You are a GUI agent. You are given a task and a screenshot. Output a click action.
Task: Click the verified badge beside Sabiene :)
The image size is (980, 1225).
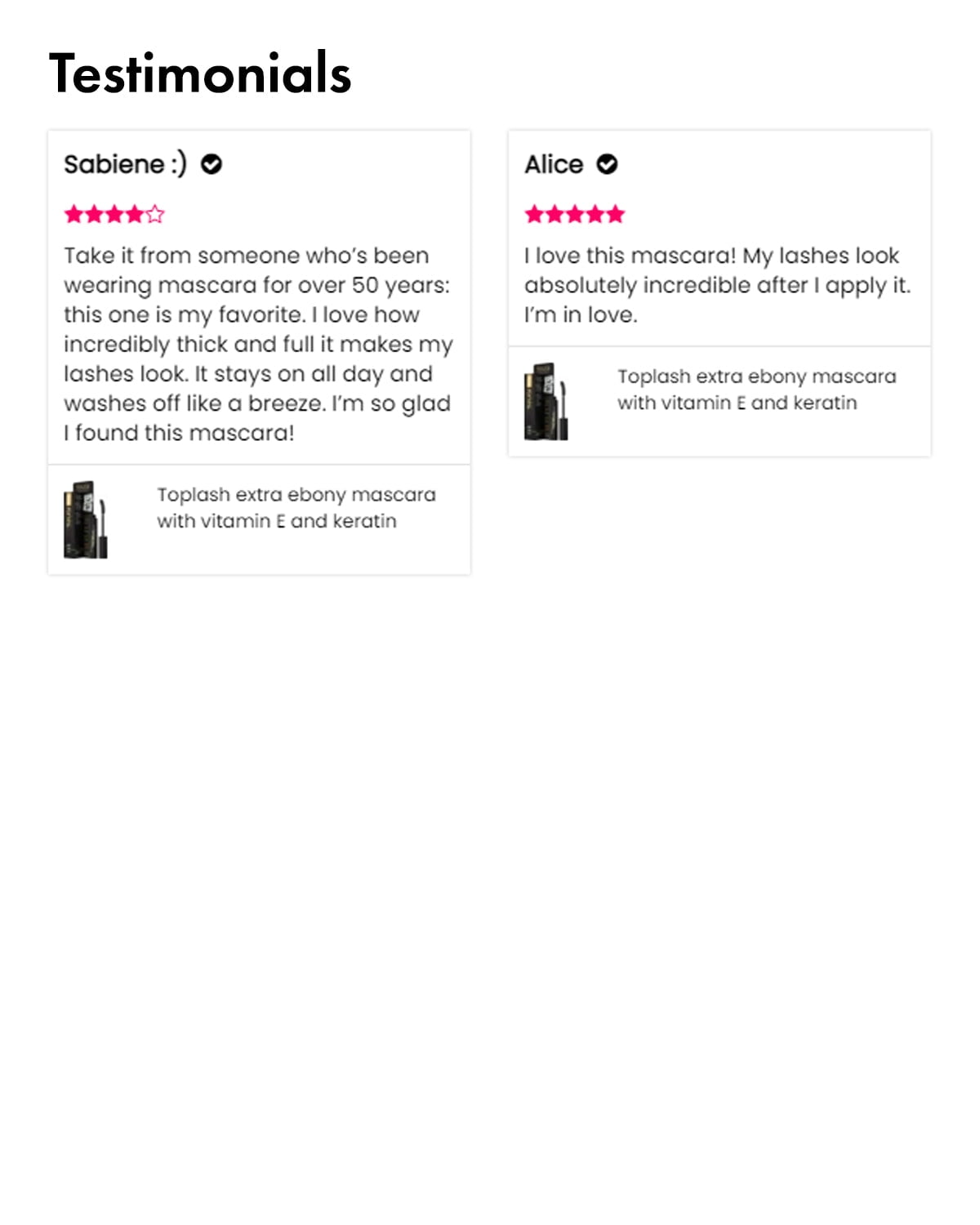point(212,165)
